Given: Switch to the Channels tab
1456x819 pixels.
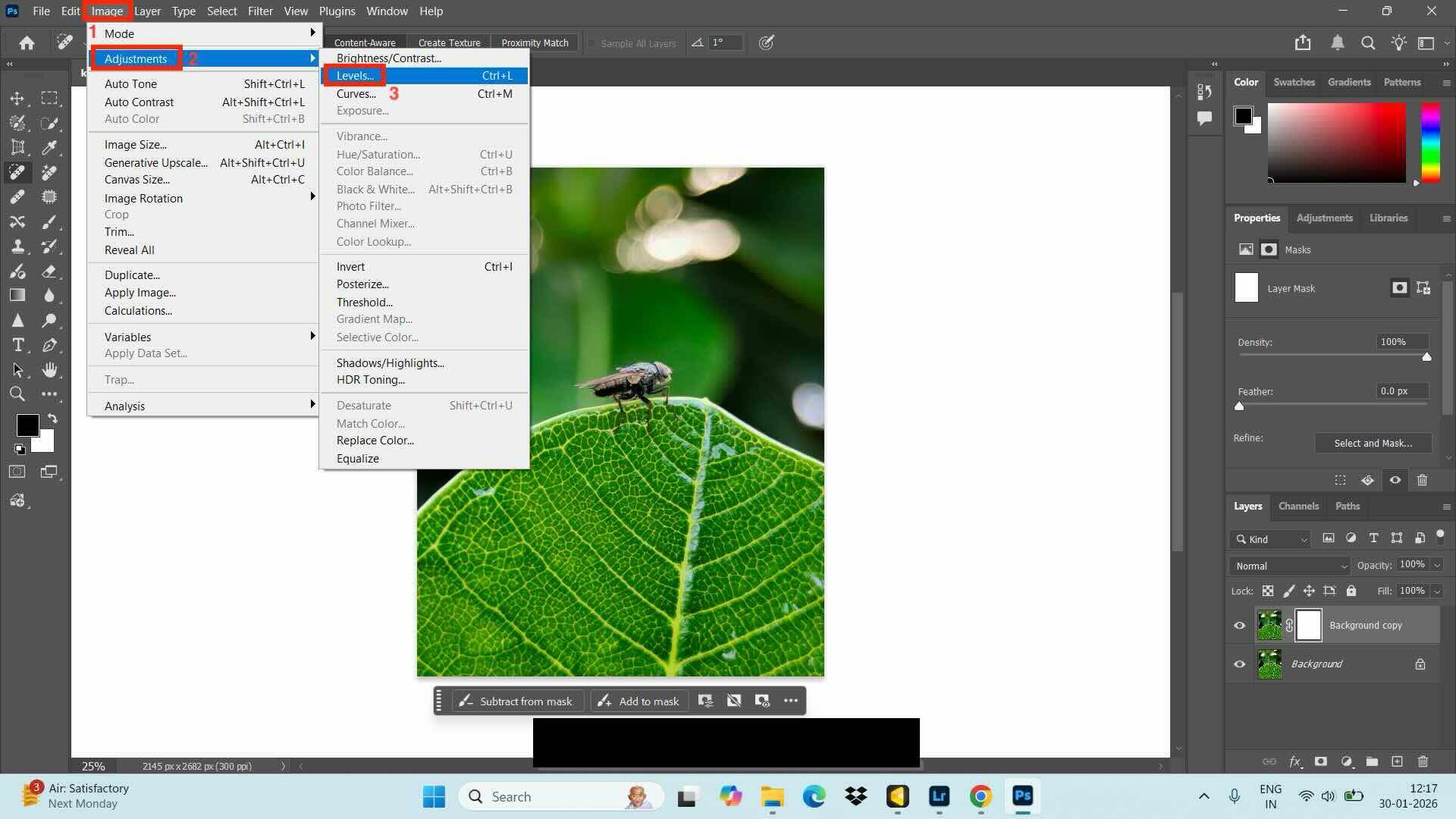Looking at the screenshot, I should click(1298, 506).
